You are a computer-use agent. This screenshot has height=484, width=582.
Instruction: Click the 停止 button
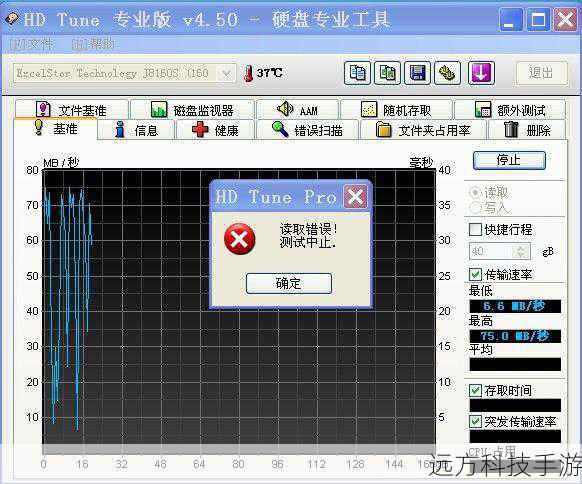click(x=509, y=160)
